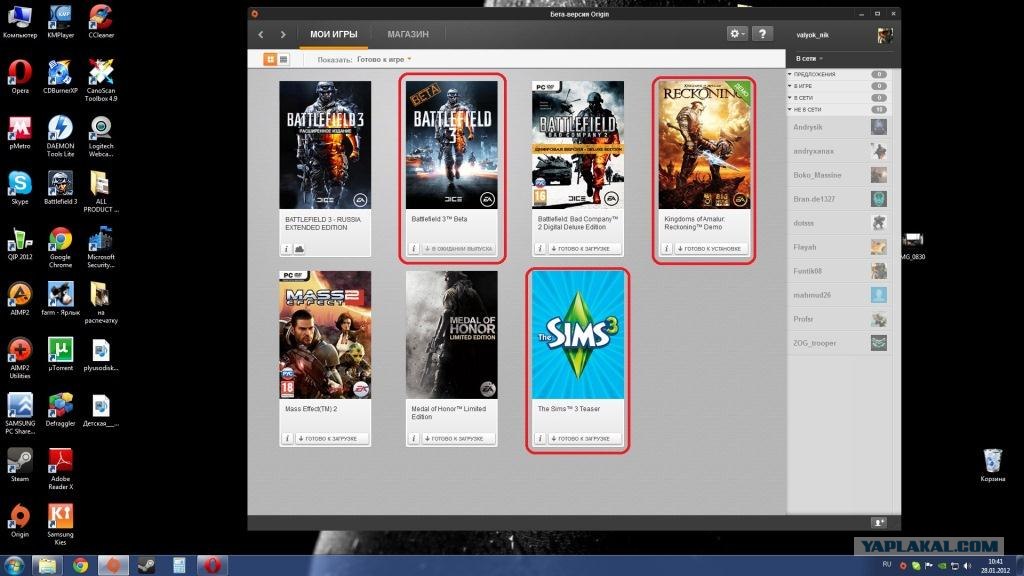This screenshot has width=1024, height=576.
Task: Open Origin help with question mark button
Action: pos(762,33)
